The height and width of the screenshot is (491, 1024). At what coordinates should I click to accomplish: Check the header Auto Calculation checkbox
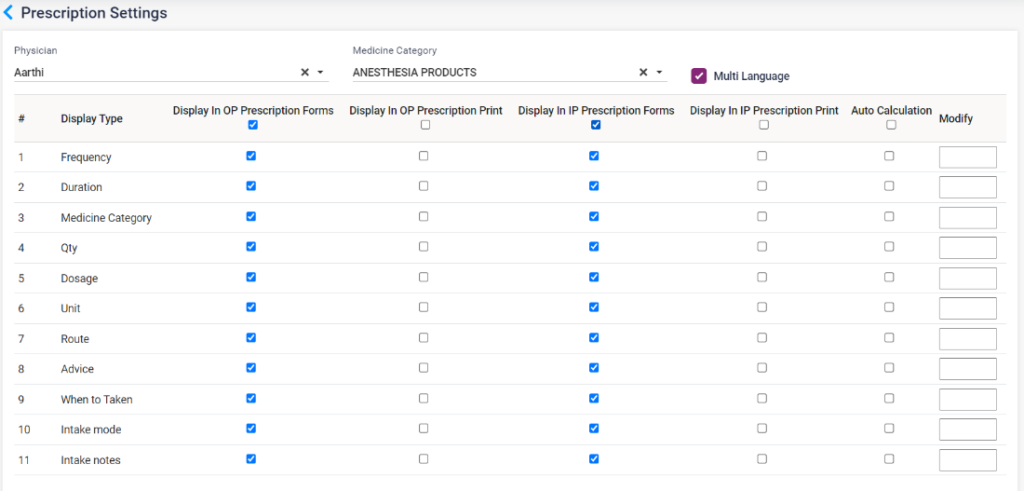tap(891, 125)
